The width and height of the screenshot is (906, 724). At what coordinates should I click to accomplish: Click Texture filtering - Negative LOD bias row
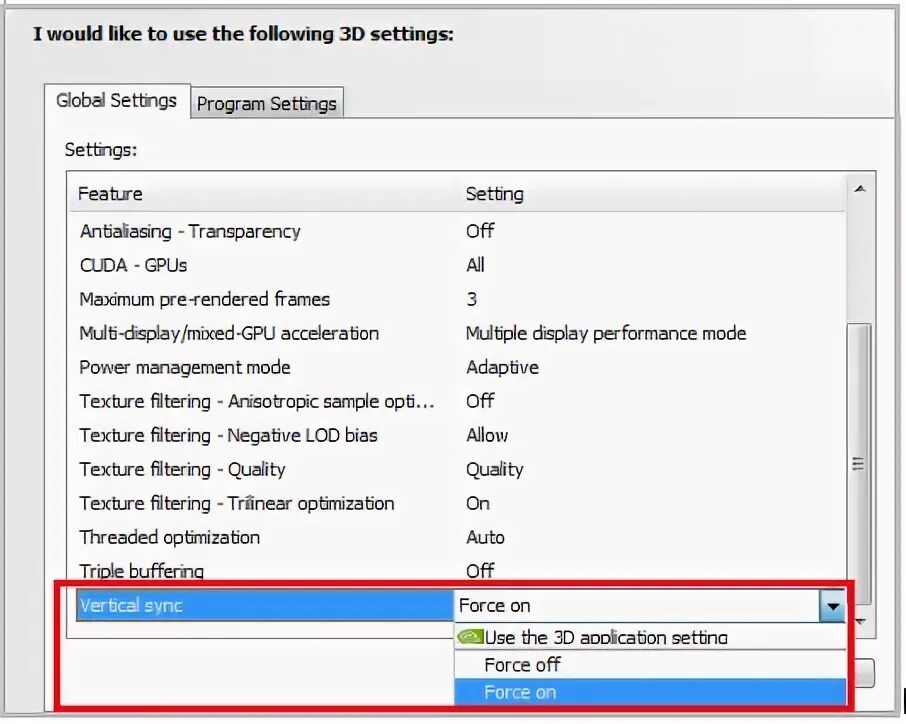click(229, 435)
